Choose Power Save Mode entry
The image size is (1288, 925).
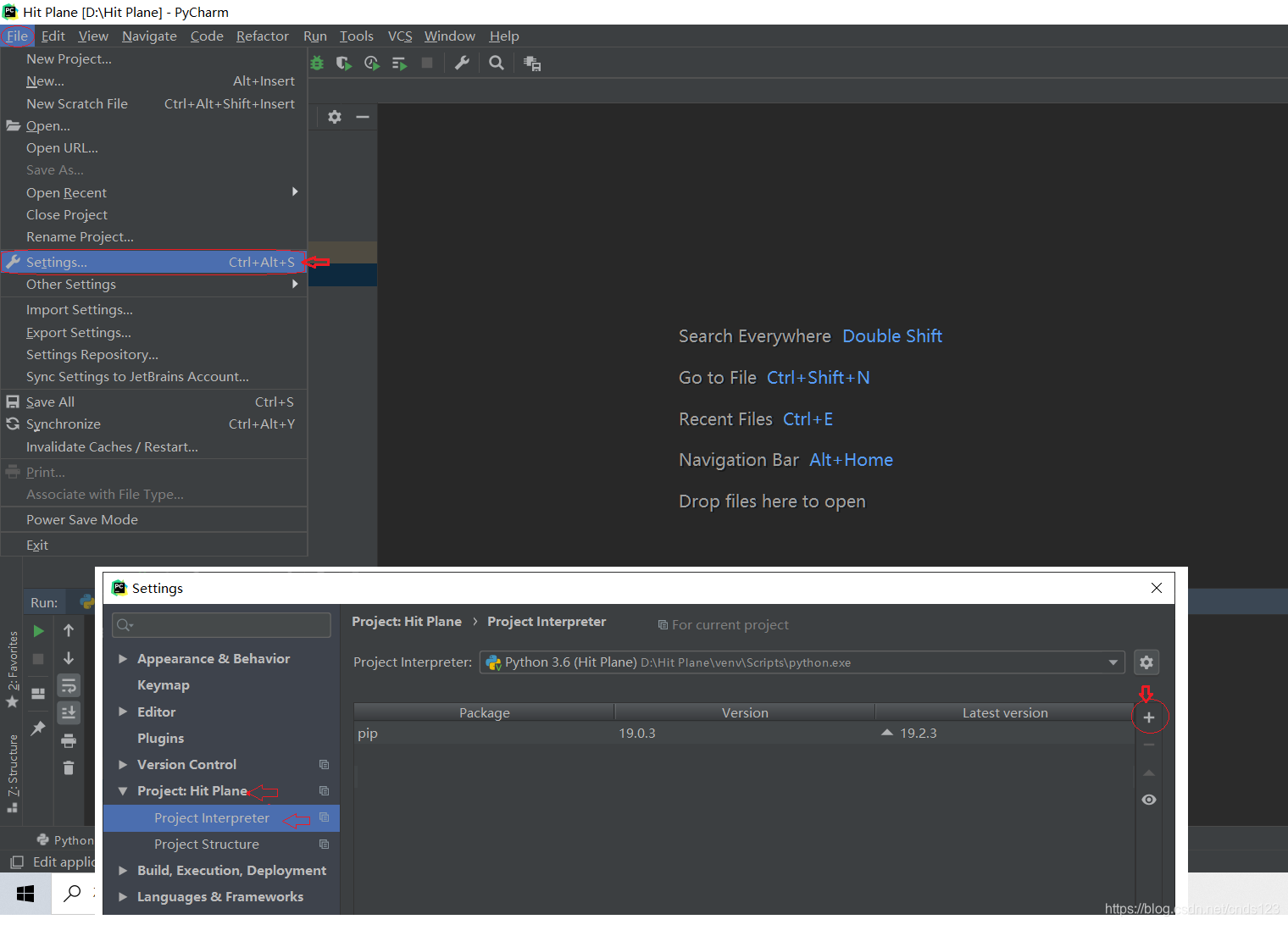153,519
